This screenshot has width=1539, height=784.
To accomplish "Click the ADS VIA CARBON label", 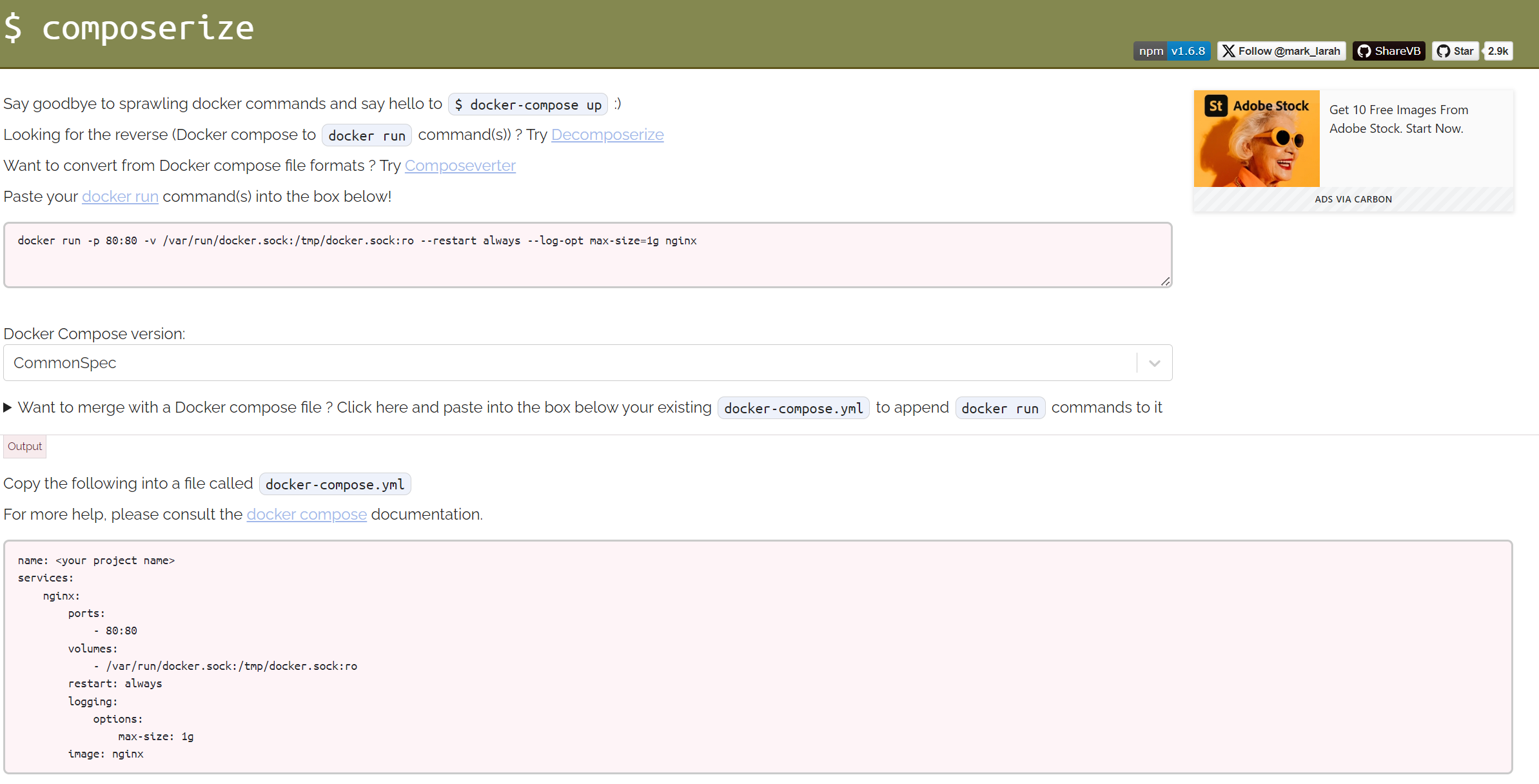I will (1352, 199).
